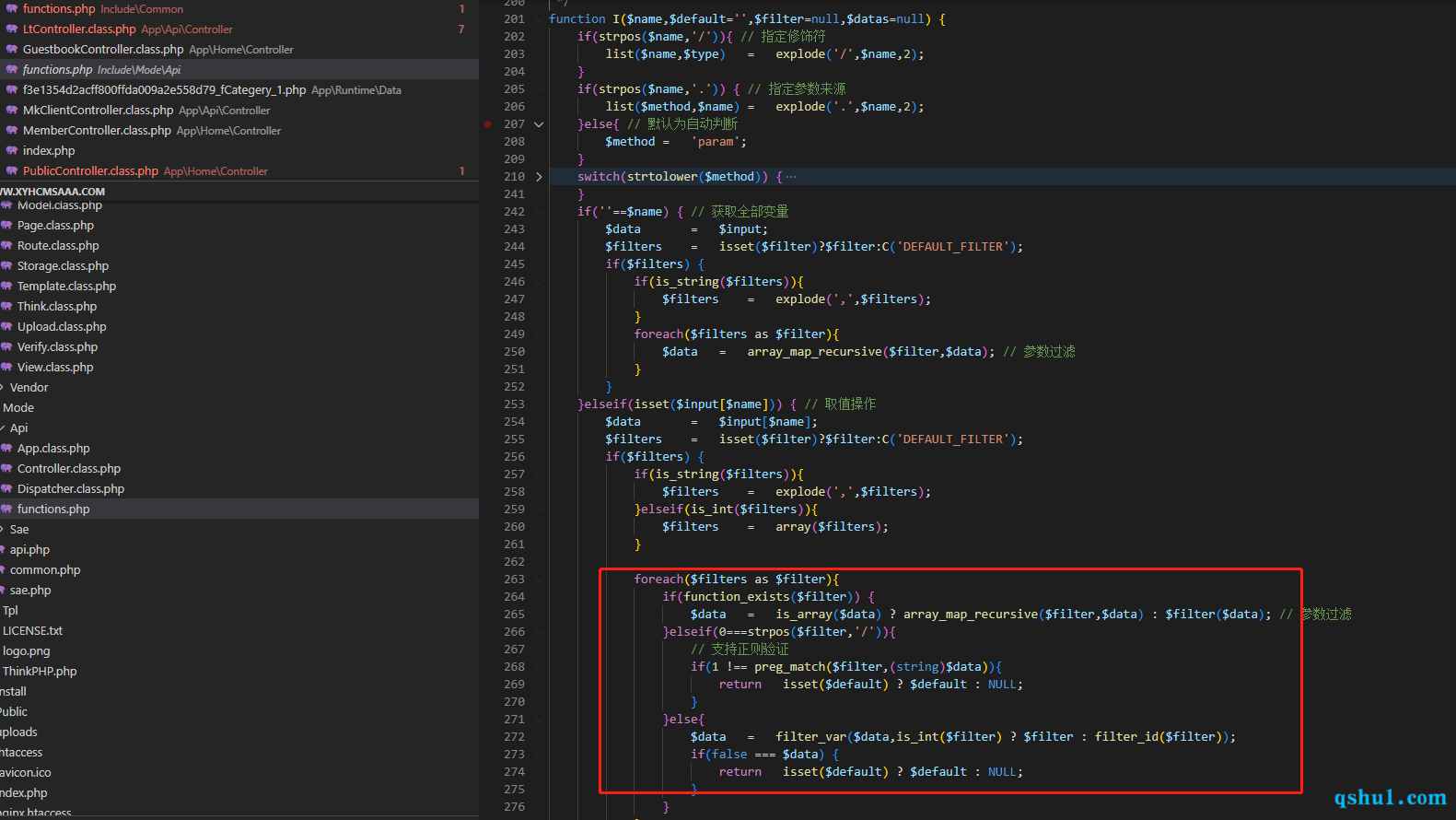Click the folded-code ellipsis after switch statement
The image size is (1456, 820).
[791, 177]
